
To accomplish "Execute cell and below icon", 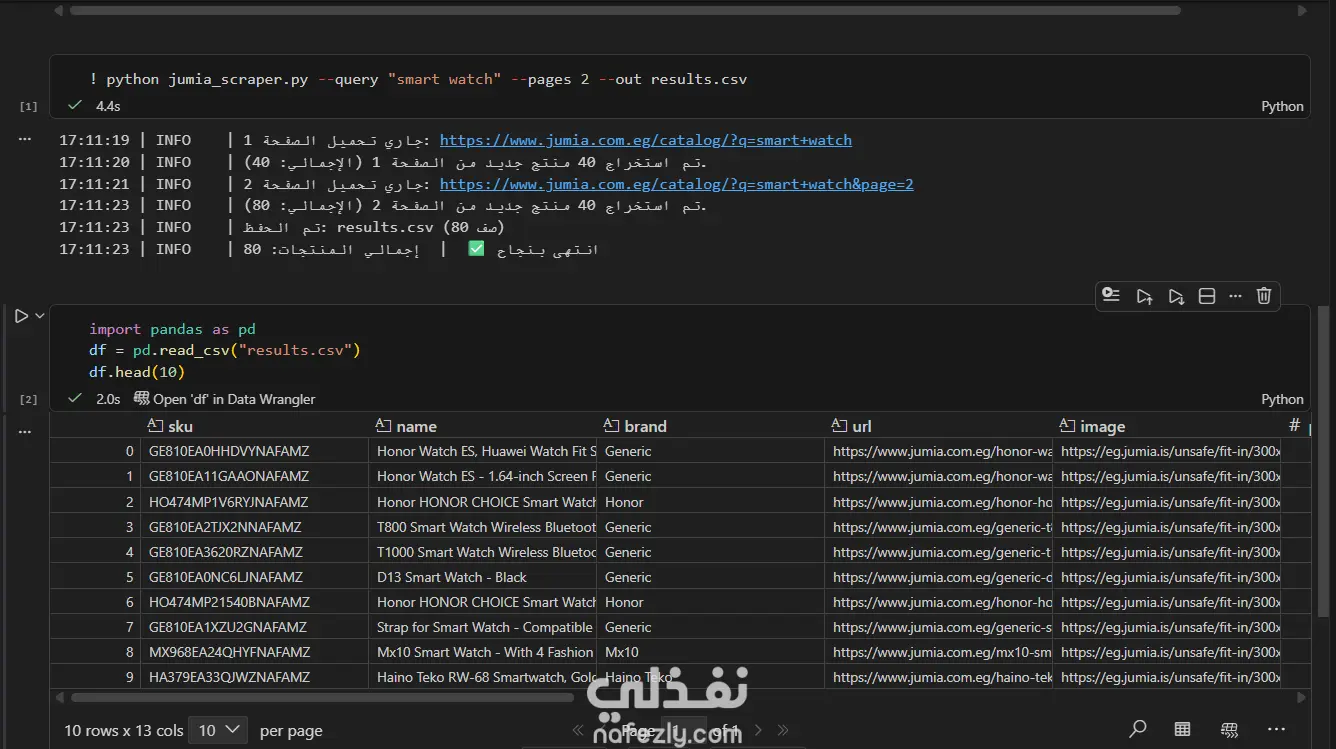I will click(1176, 296).
